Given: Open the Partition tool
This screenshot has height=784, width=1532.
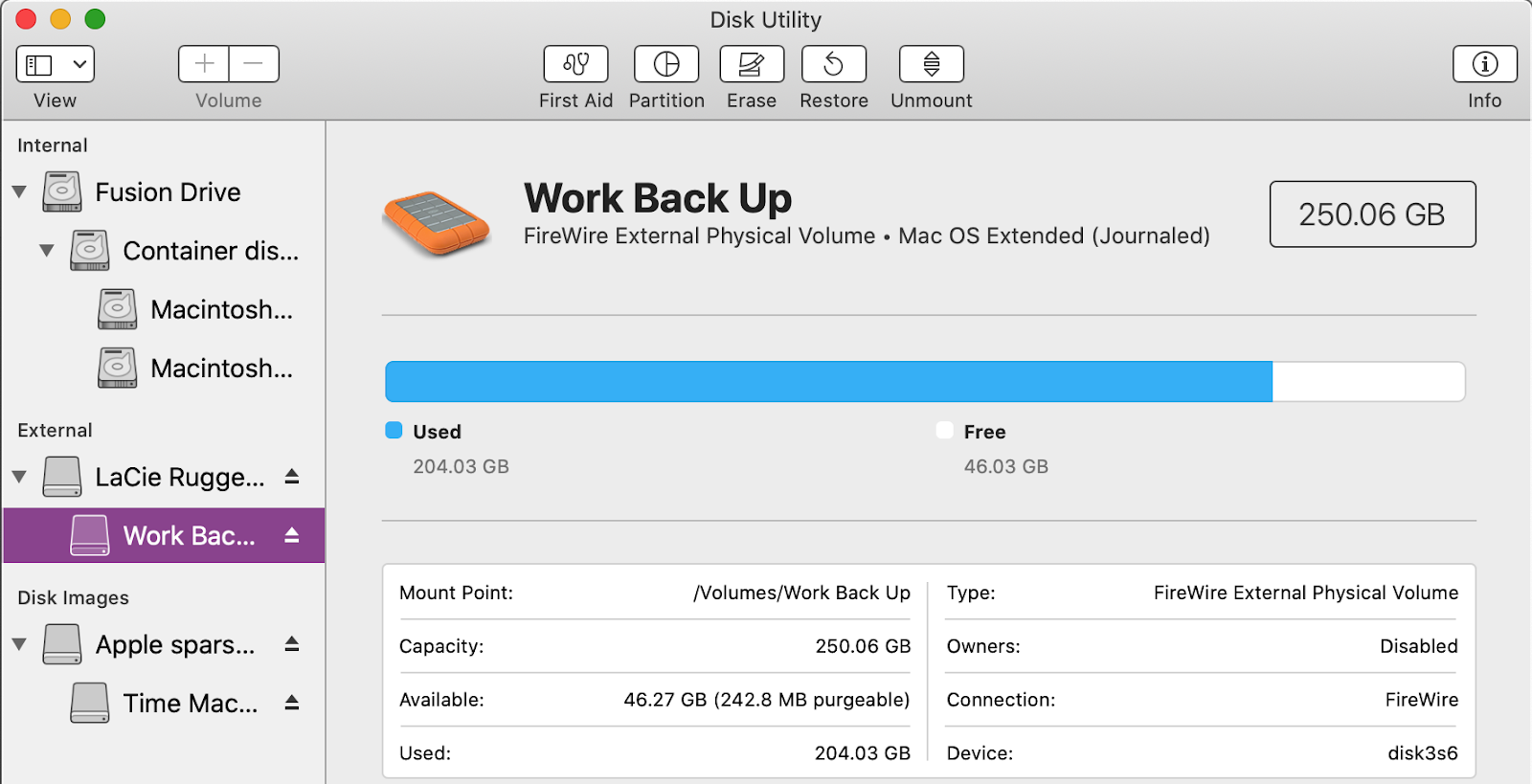Looking at the screenshot, I should 666,64.
